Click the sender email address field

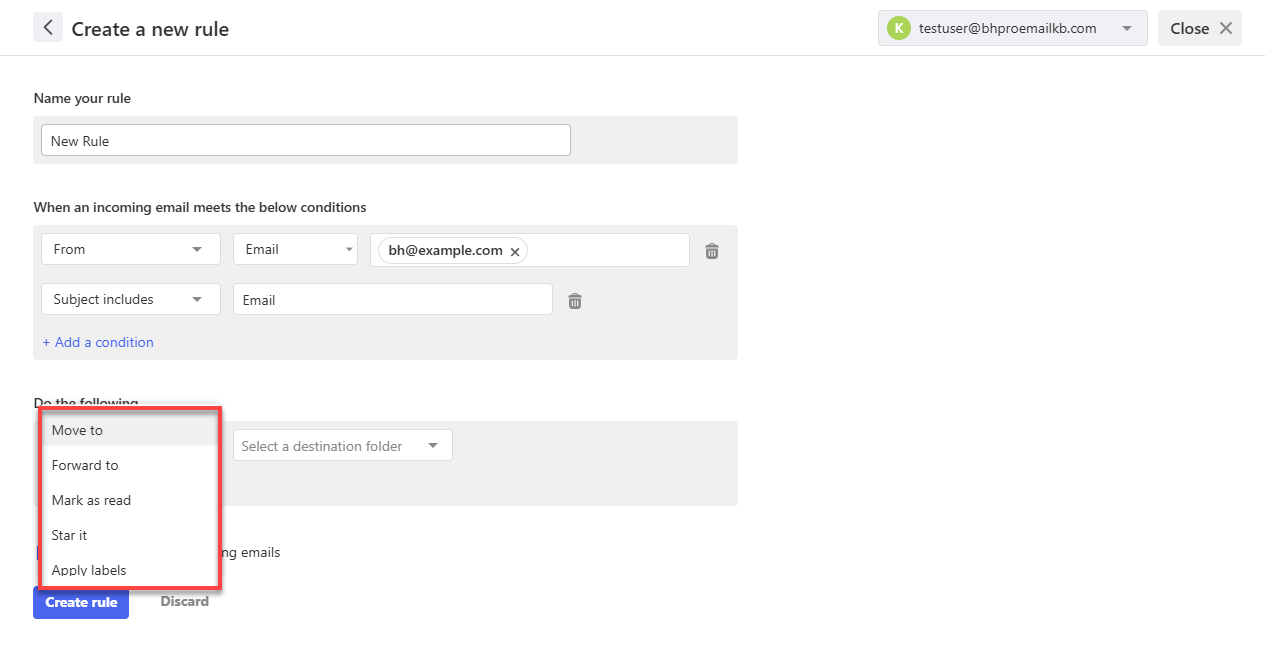click(530, 250)
